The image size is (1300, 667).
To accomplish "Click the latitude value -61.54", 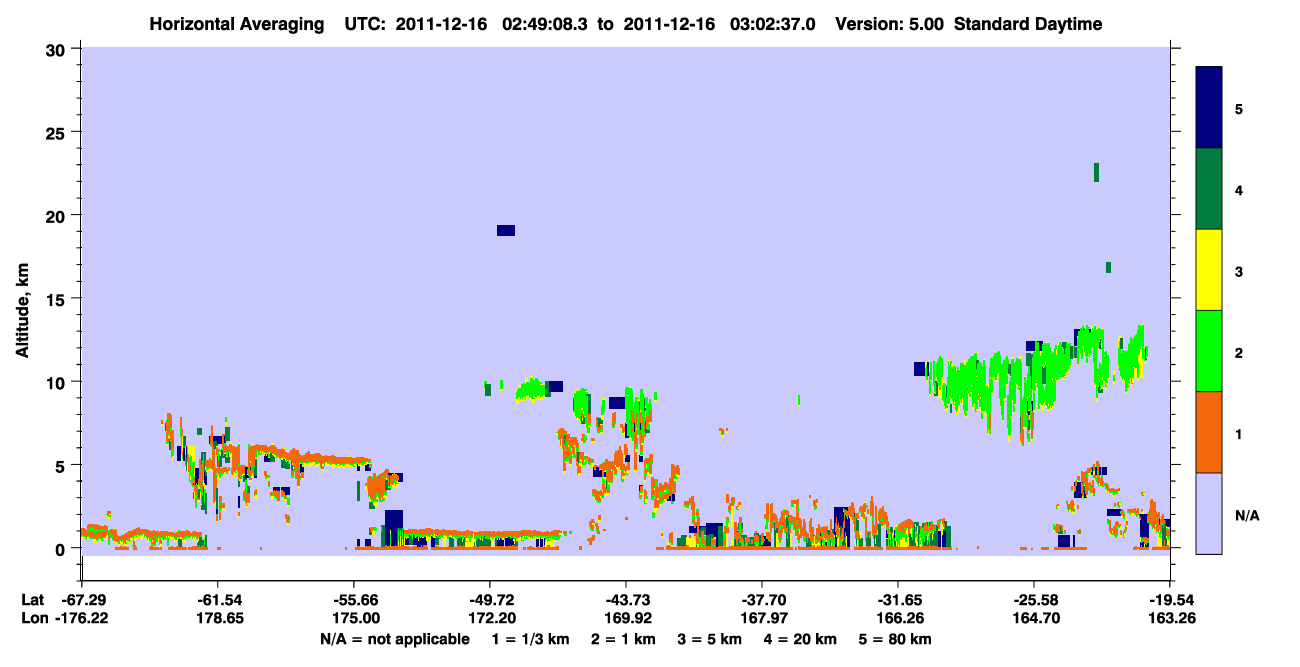I will pos(217,600).
